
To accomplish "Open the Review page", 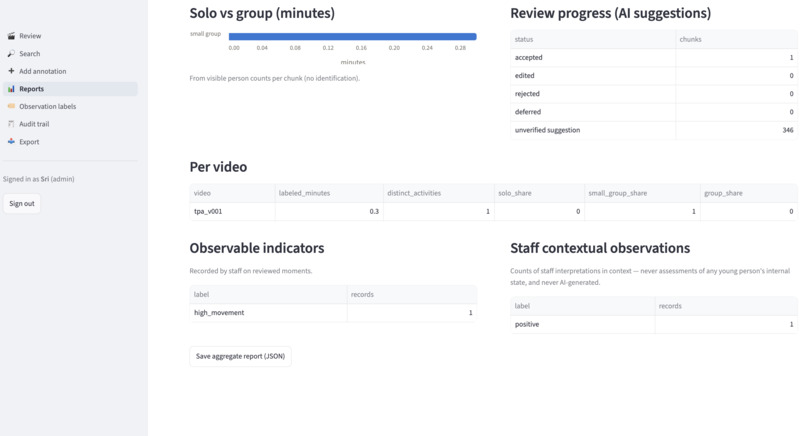I will (x=70, y=36).
